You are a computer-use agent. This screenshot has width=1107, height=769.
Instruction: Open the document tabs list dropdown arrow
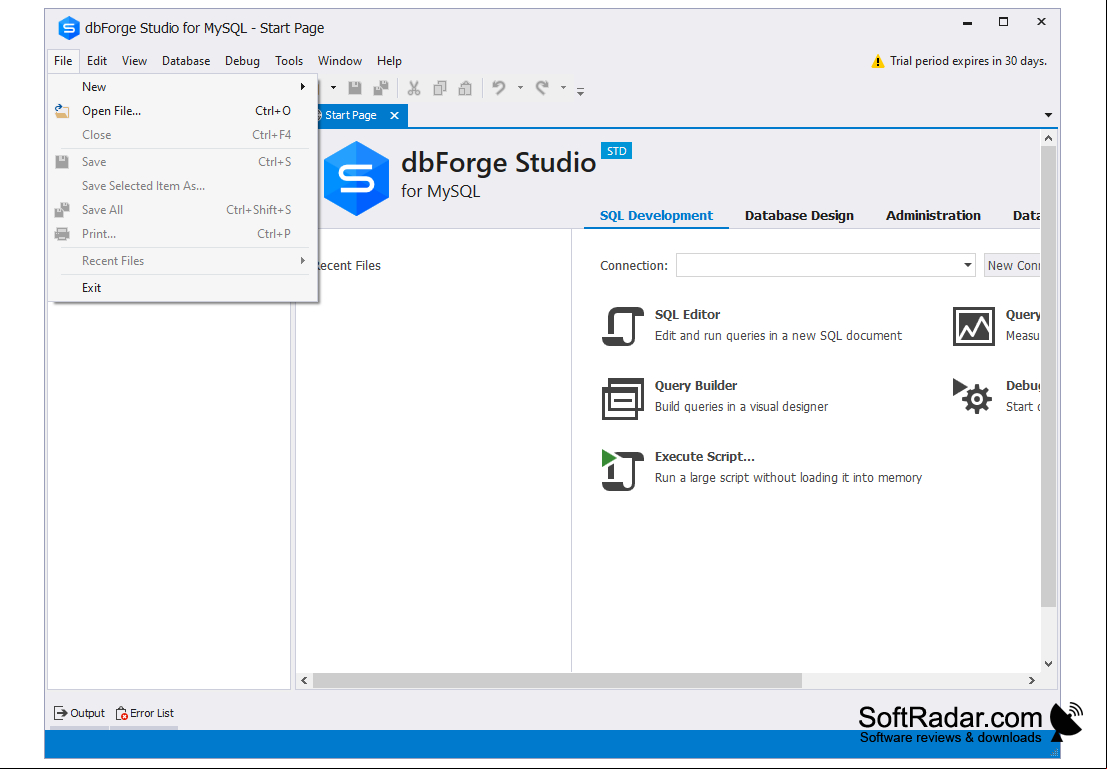click(1048, 115)
